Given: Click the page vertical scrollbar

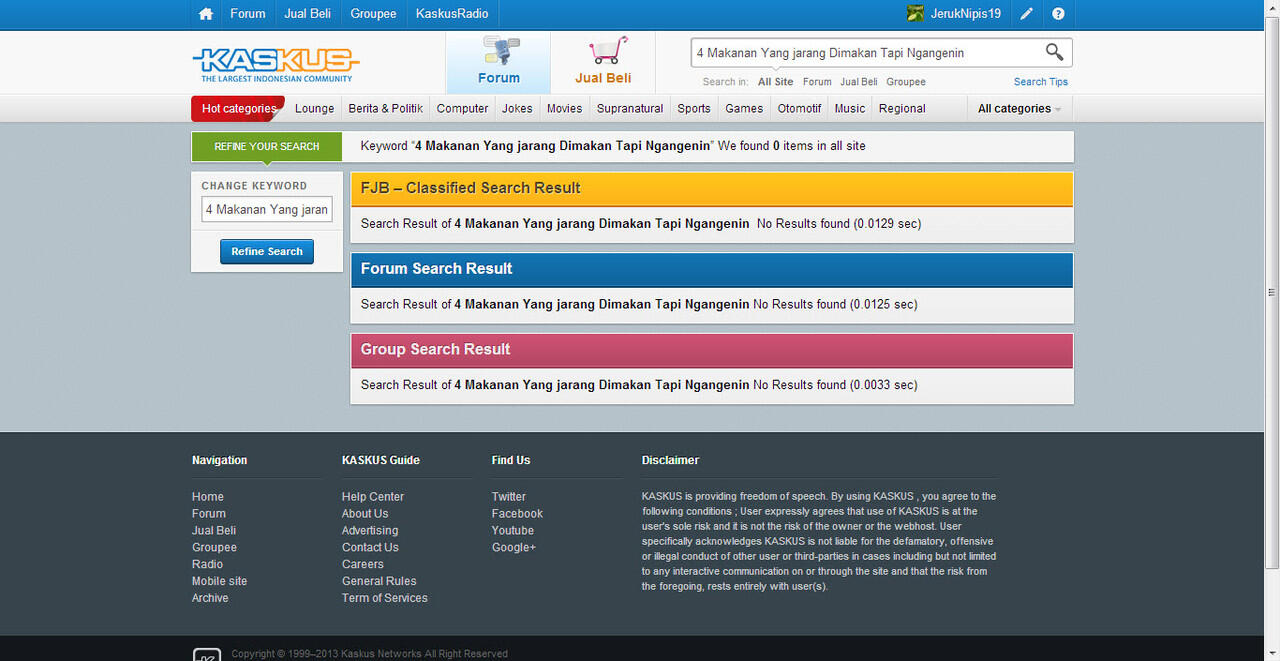Looking at the screenshot, I should 1271,300.
